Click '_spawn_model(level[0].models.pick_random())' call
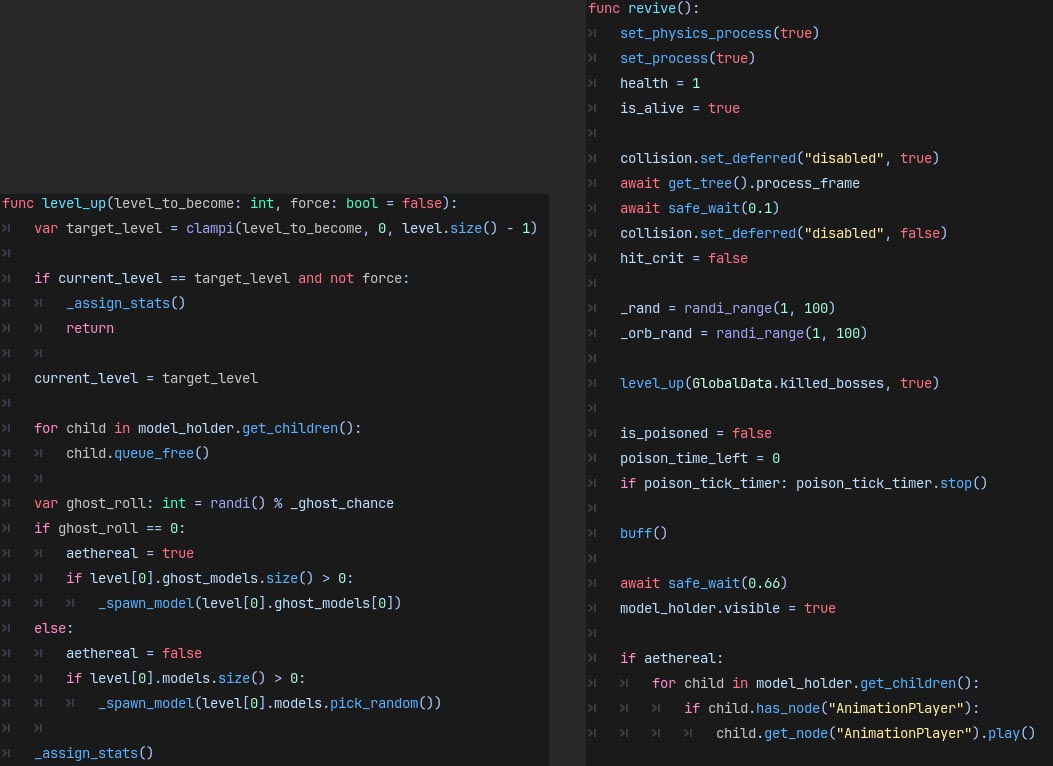 click(270, 703)
